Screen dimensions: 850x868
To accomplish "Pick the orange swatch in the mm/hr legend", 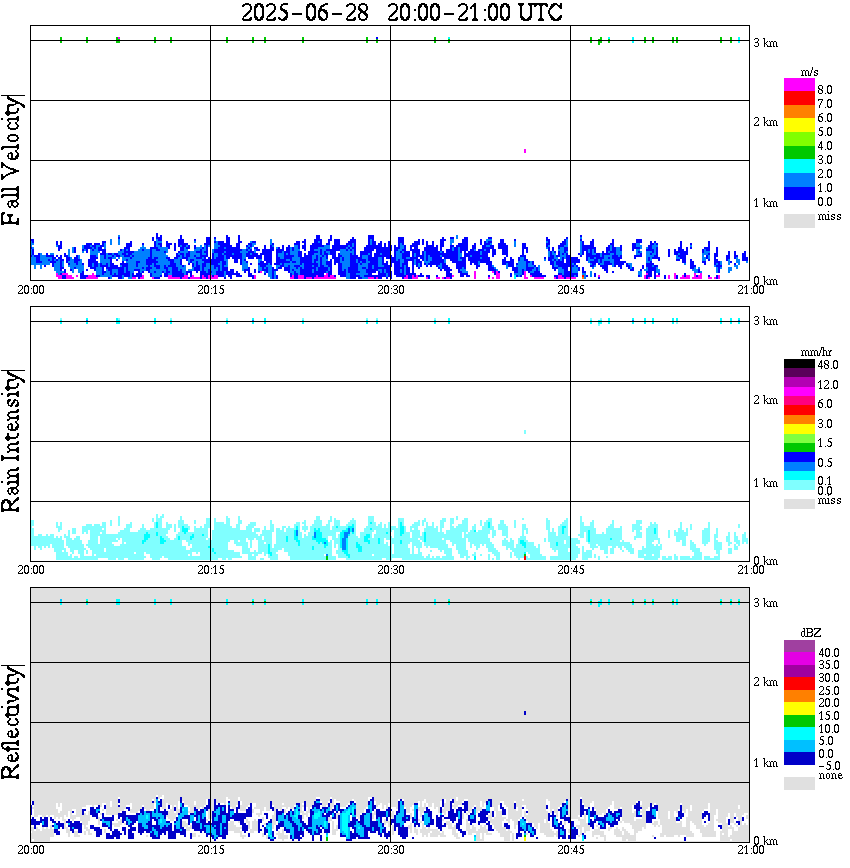I will (799, 420).
